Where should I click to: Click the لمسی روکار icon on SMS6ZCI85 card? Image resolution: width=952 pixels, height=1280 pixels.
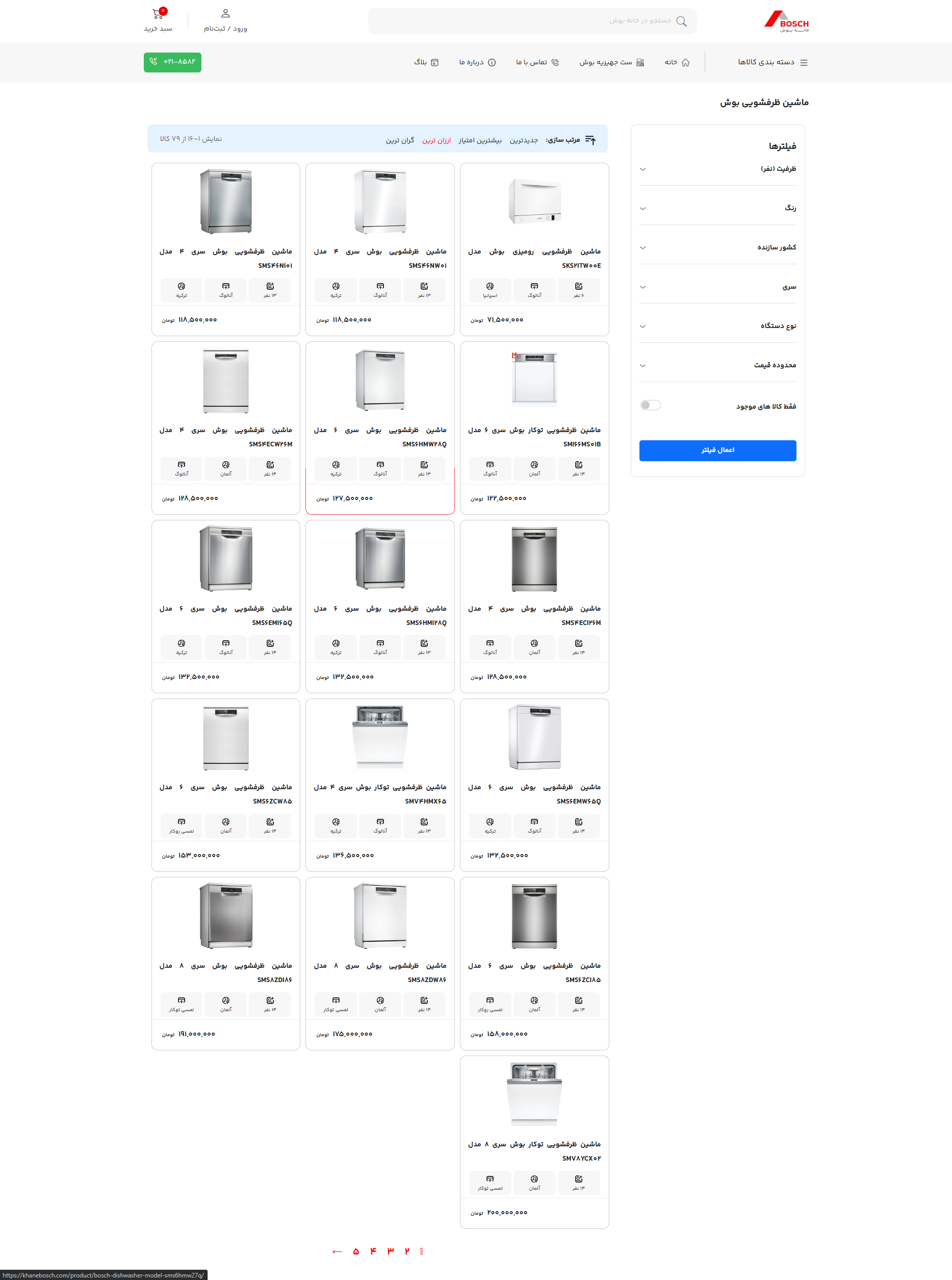[x=490, y=1000]
